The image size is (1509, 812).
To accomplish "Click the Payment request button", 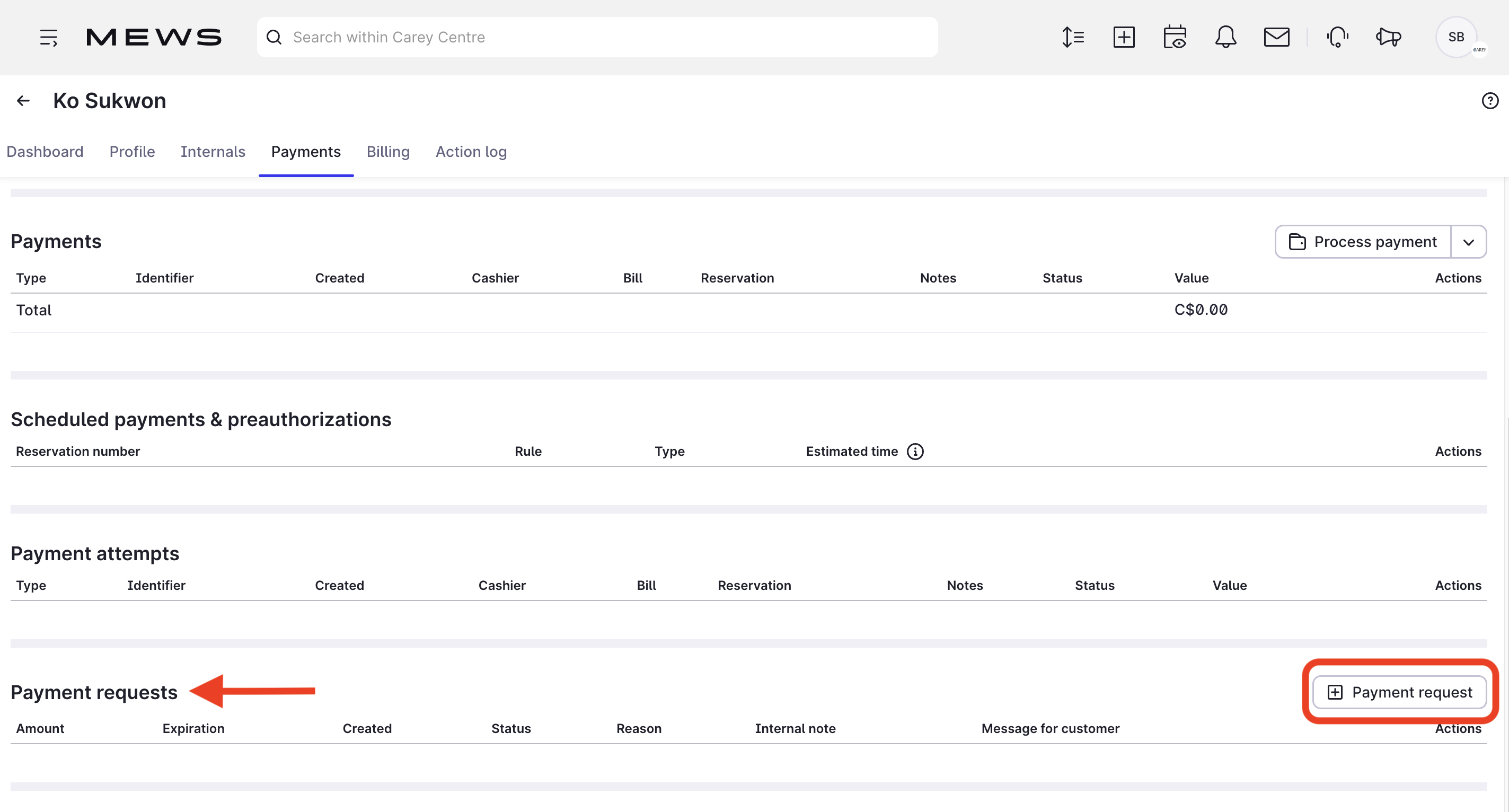I will pos(1399,693).
